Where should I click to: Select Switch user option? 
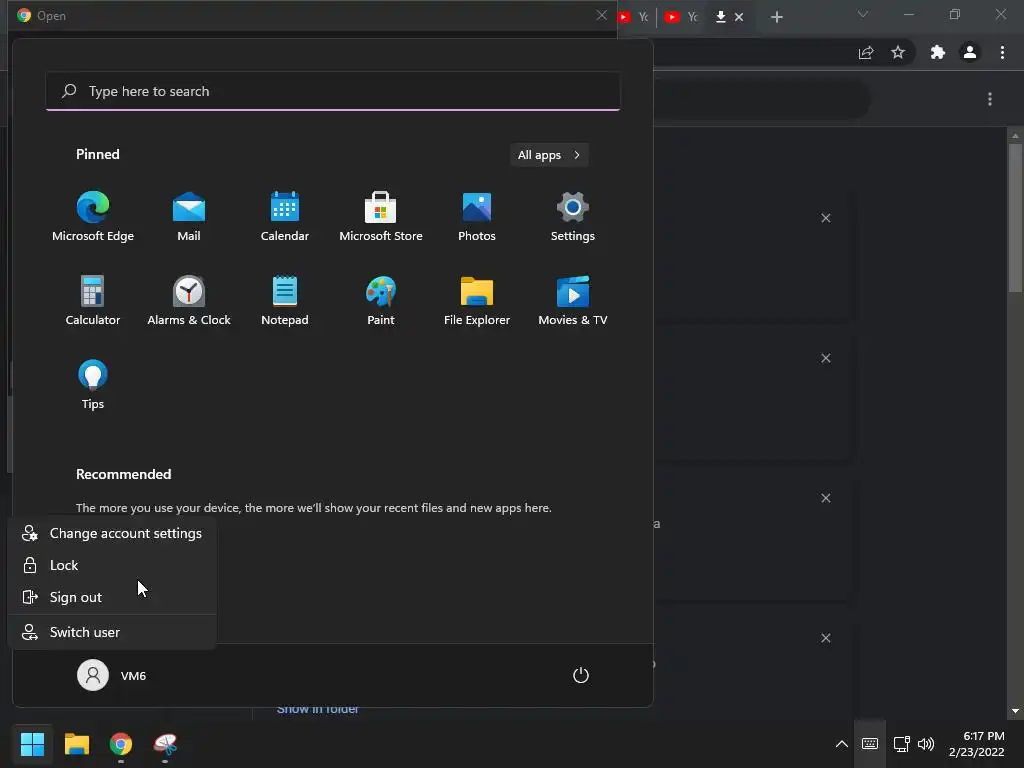(x=112, y=632)
